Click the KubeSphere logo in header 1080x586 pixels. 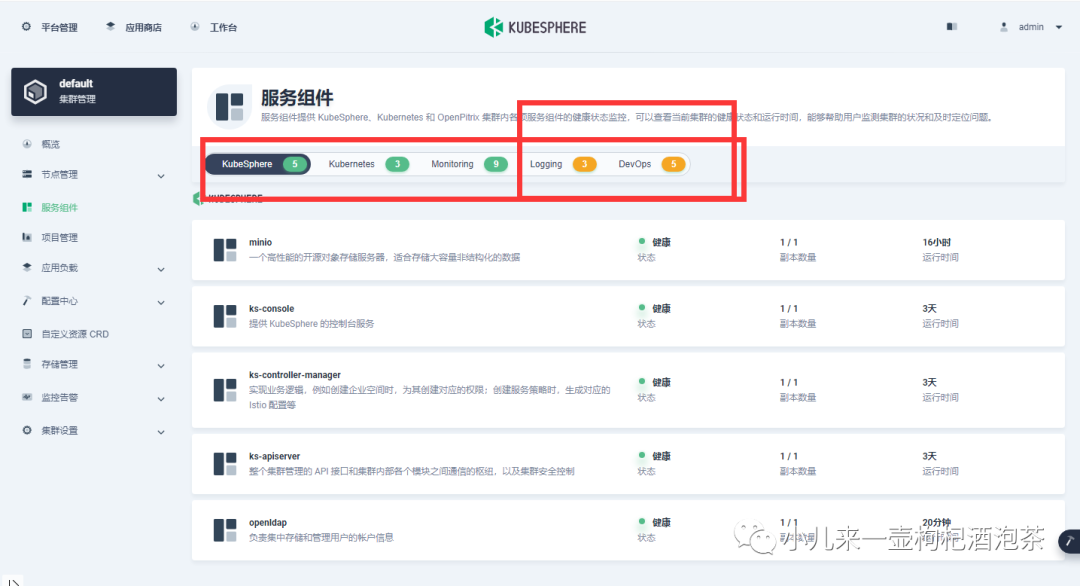(x=535, y=28)
